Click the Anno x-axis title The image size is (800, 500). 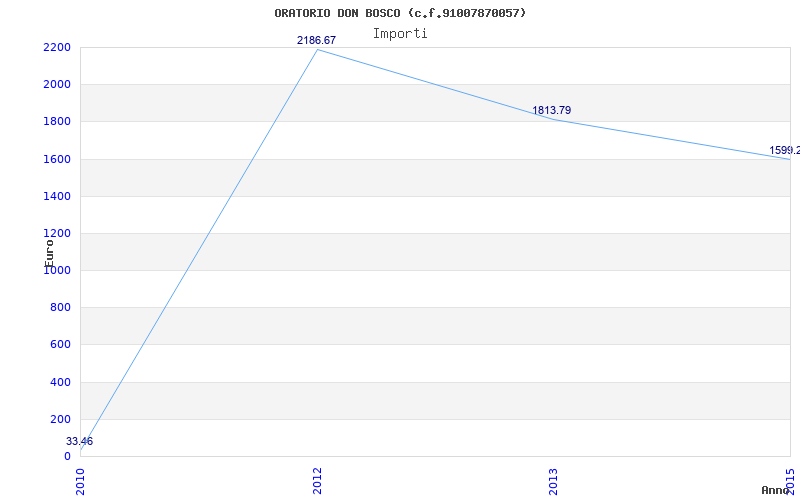tap(775, 491)
